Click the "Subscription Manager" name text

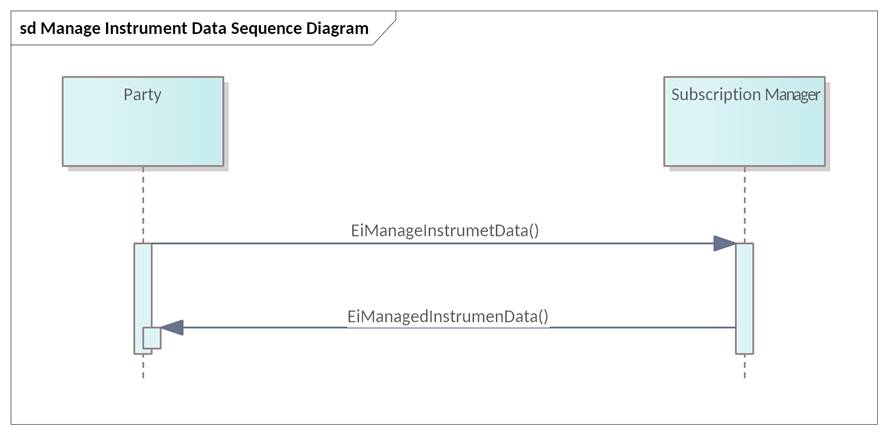point(745,95)
